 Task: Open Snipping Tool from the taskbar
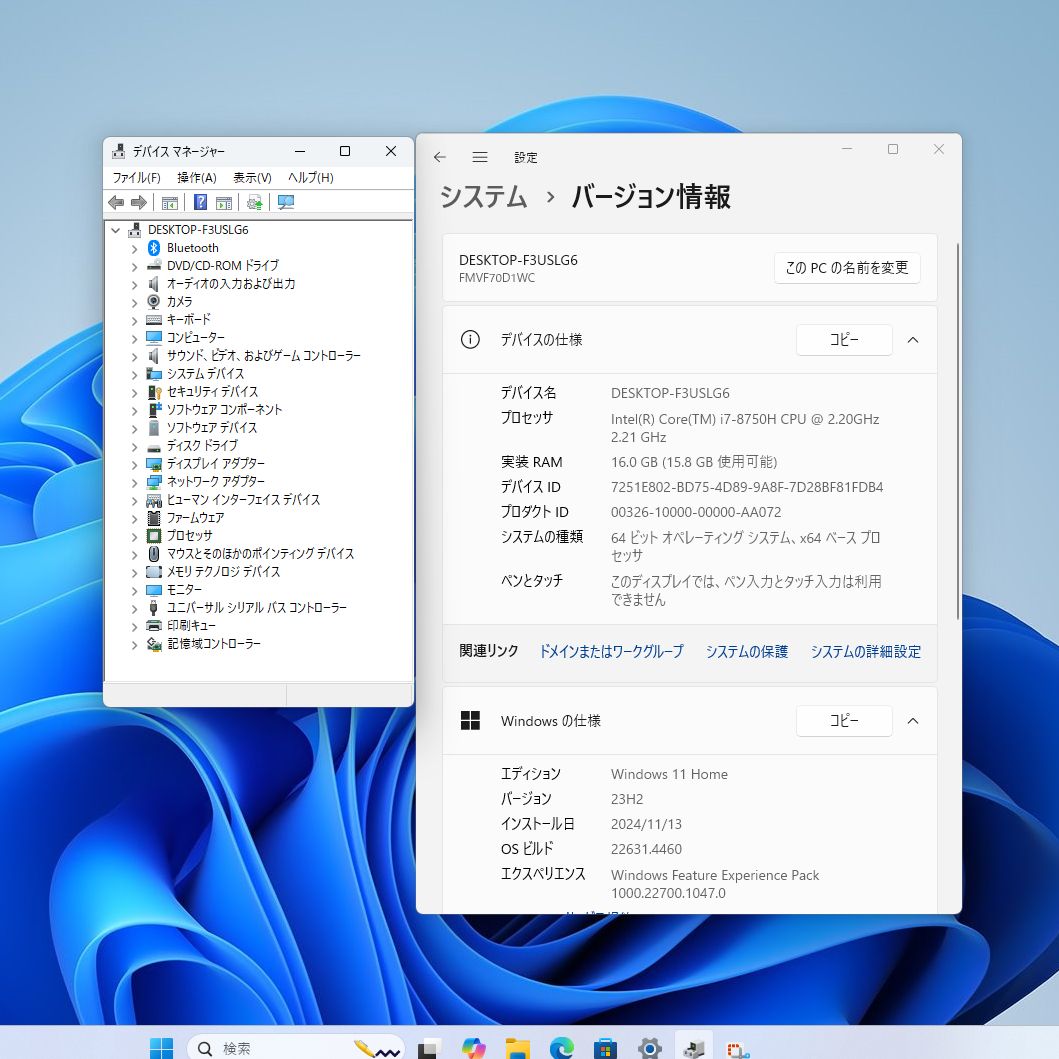[738, 1049]
